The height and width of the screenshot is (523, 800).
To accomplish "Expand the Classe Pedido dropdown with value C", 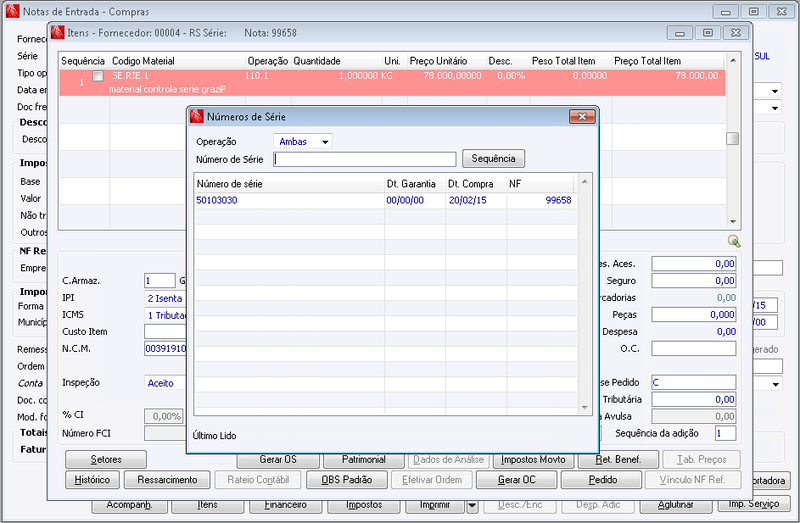I will click(x=693, y=382).
